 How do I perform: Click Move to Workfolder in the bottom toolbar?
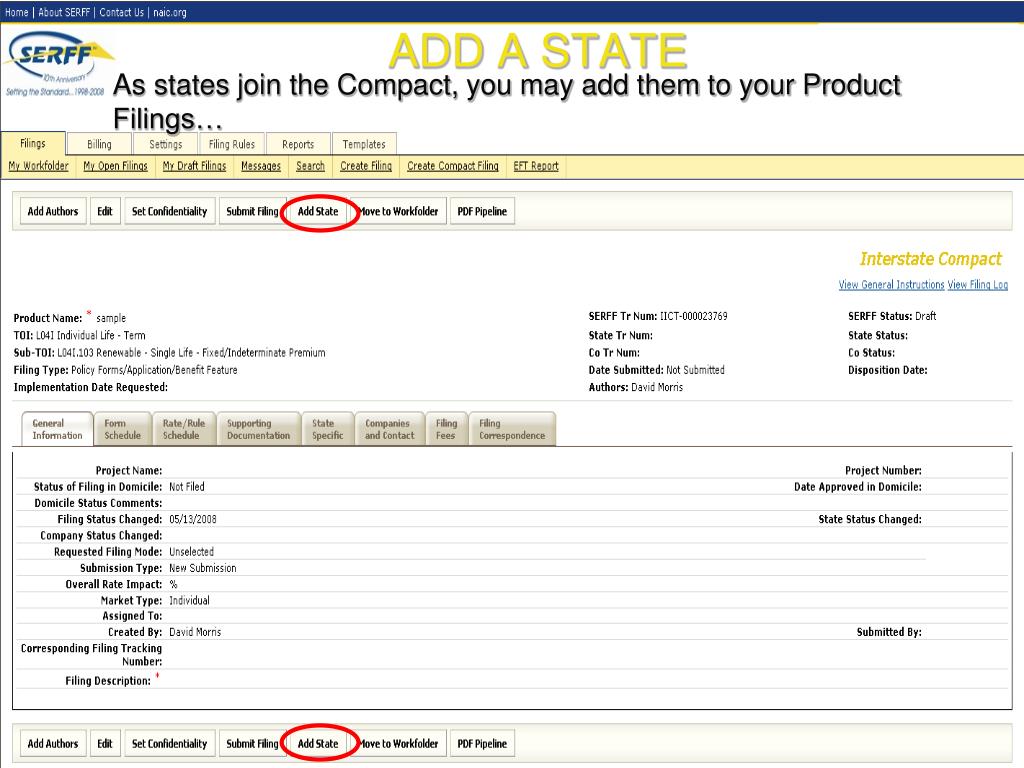point(398,743)
